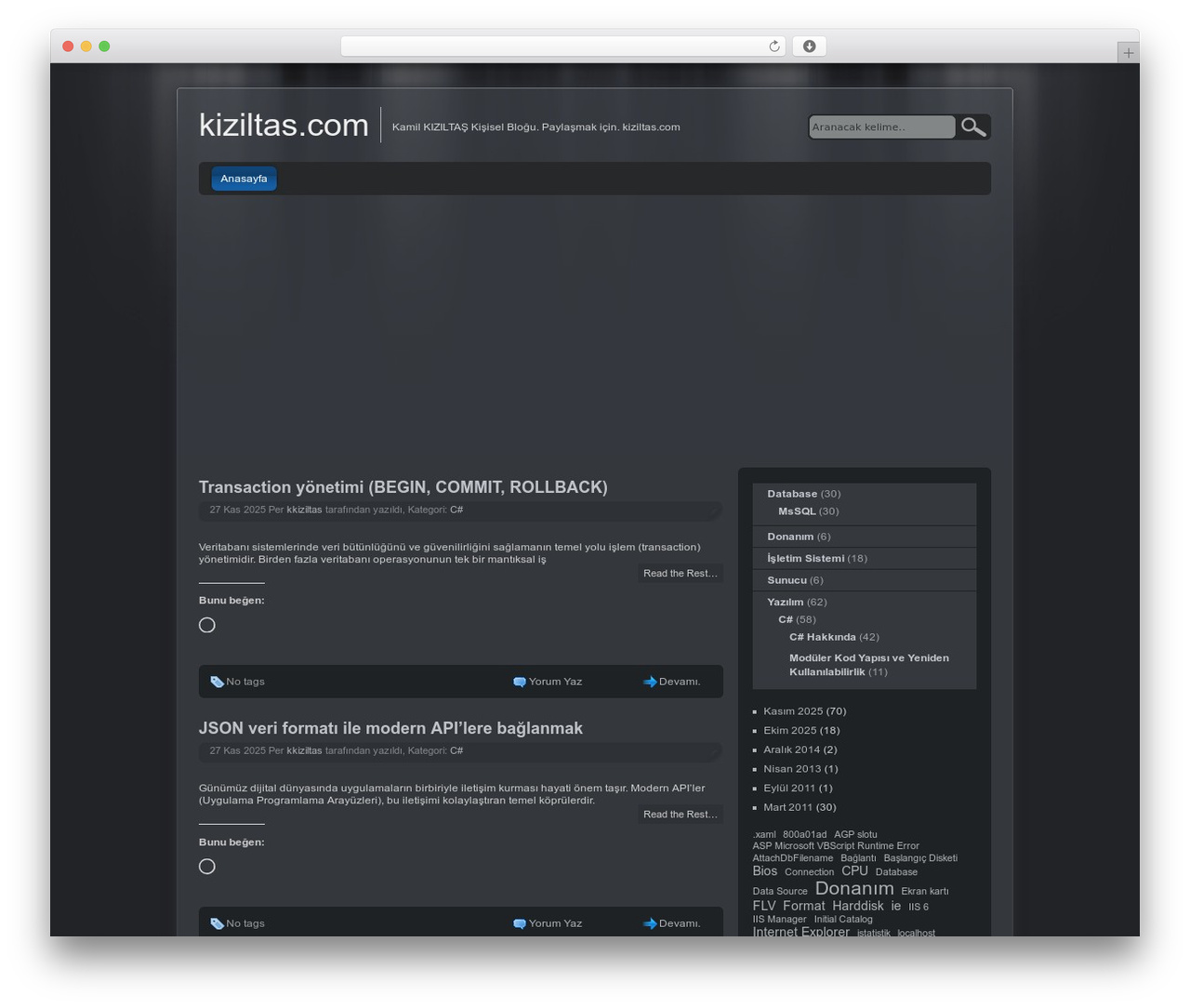Screen dimensions: 1190x1008
Task: Click the Initial Catalog tag
Action: tap(843, 919)
